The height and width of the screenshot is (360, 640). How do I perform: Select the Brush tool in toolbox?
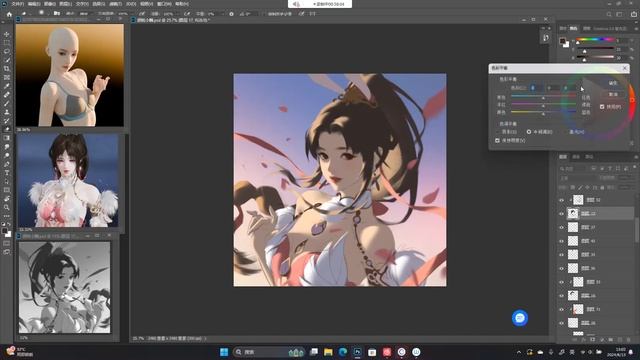(x=7, y=103)
